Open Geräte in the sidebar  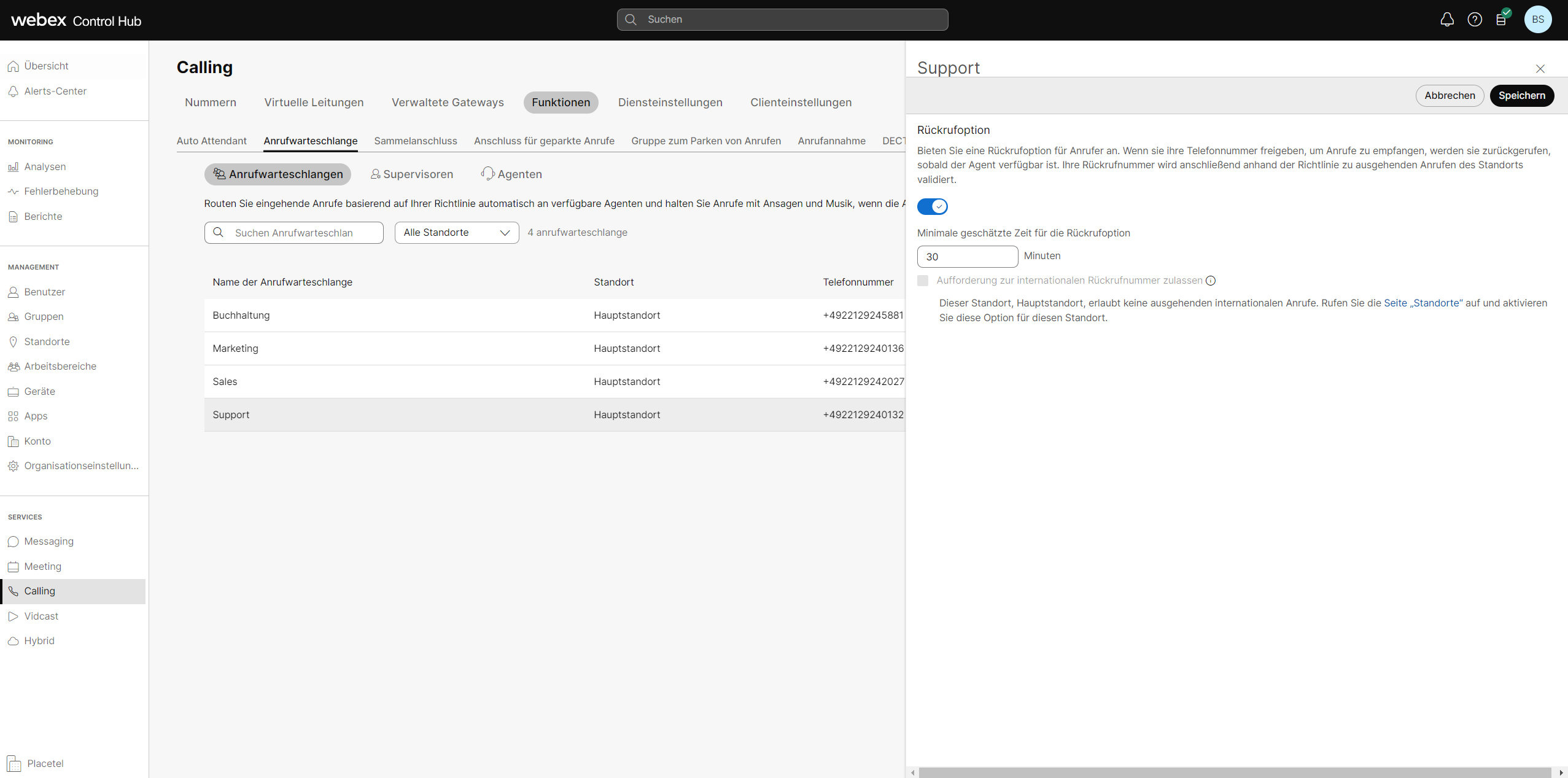pos(39,391)
